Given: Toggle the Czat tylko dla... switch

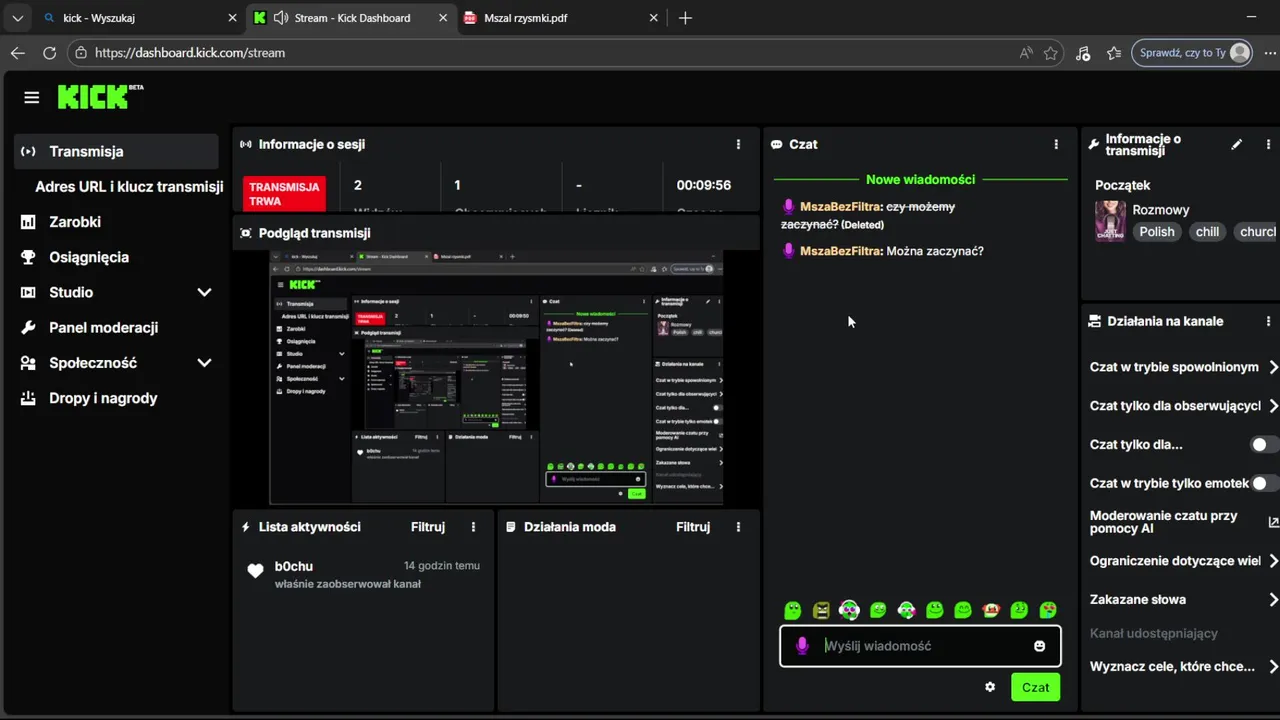Looking at the screenshot, I should click(1265, 445).
